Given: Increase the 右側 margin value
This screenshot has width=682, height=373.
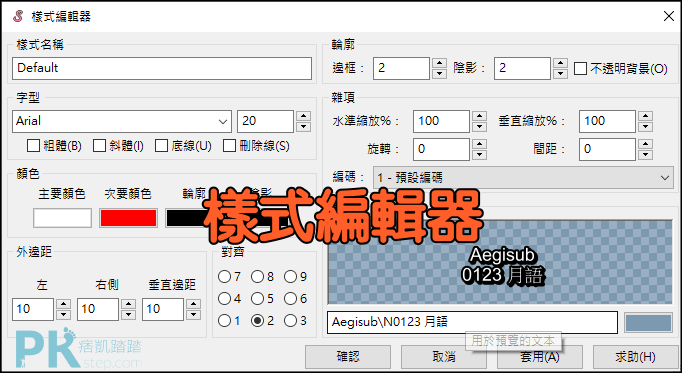Looking at the screenshot, I should (x=128, y=304).
